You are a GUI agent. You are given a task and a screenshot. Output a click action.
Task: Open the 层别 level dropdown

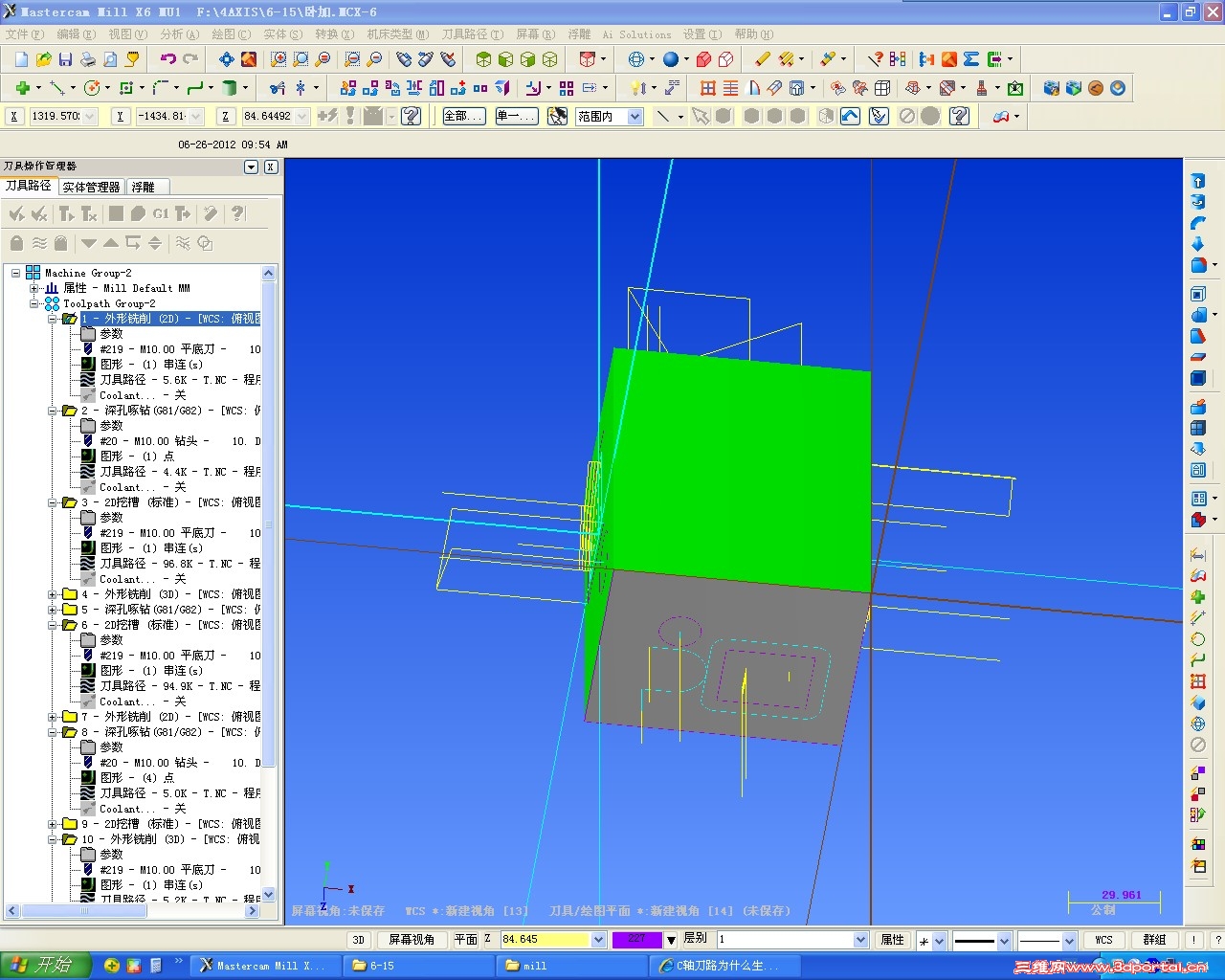[860, 940]
